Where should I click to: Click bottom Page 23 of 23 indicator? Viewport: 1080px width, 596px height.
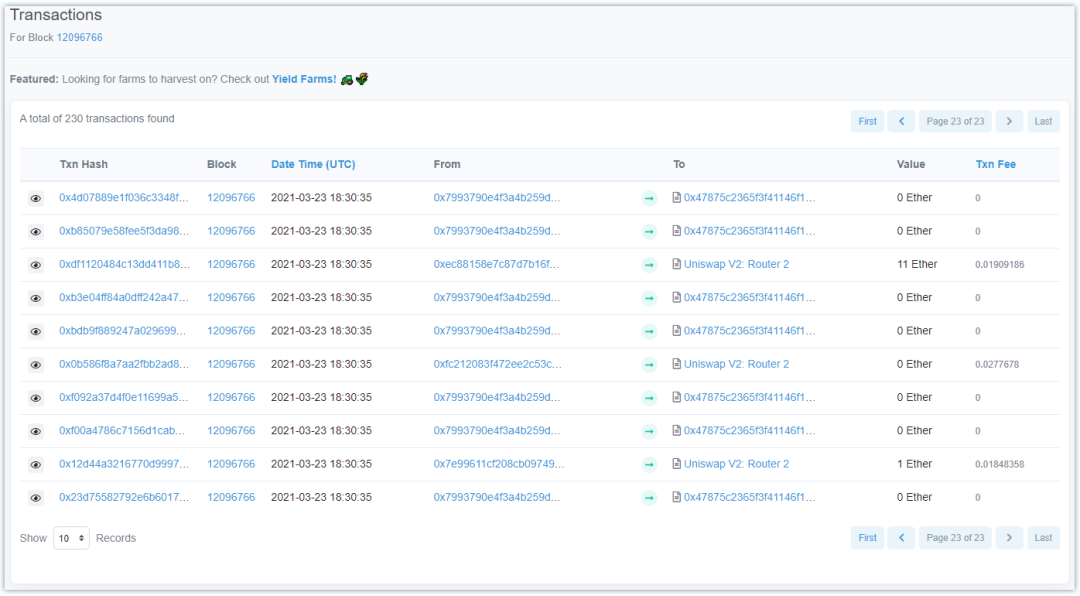point(955,537)
